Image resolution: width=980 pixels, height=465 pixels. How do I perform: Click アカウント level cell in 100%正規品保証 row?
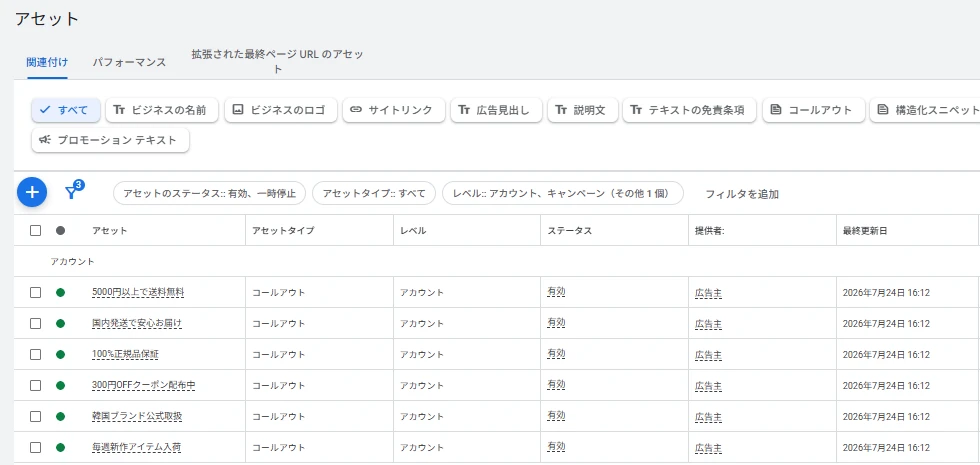pyautogui.click(x=422, y=354)
